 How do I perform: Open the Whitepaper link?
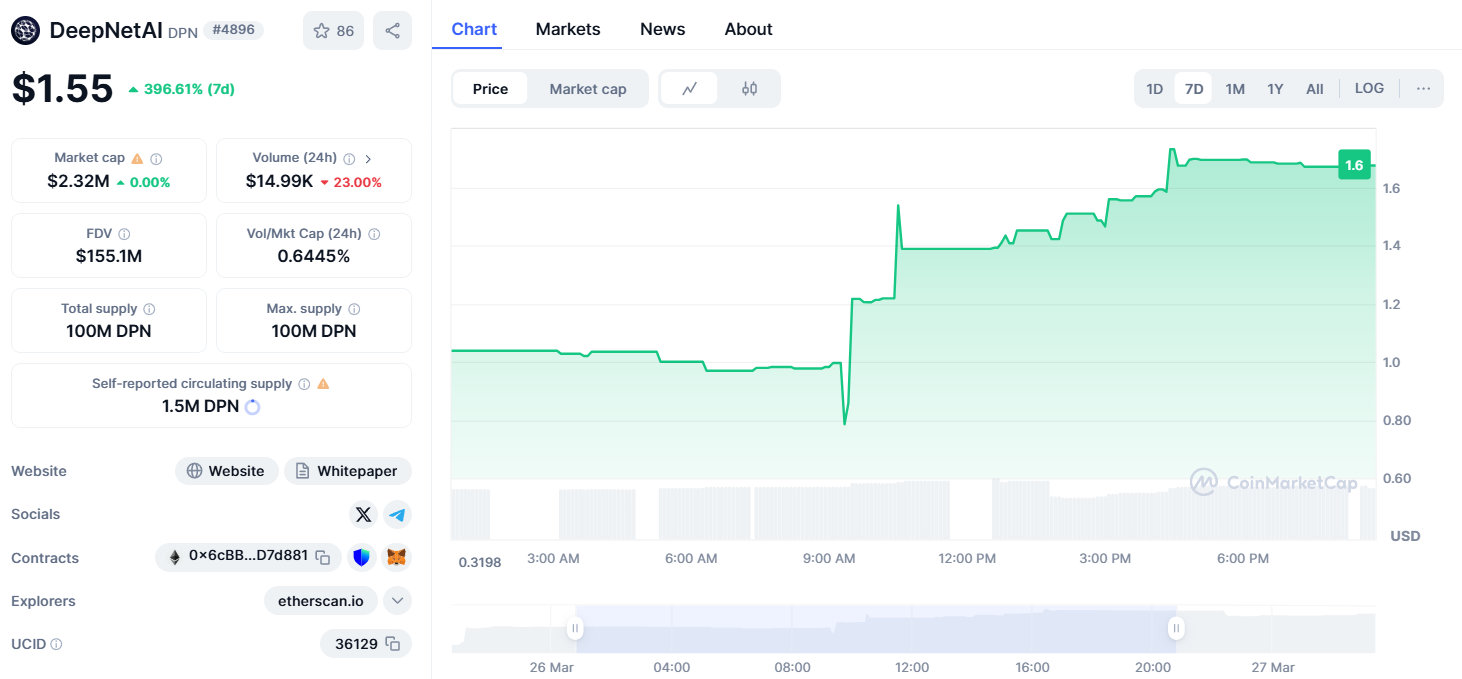347,471
